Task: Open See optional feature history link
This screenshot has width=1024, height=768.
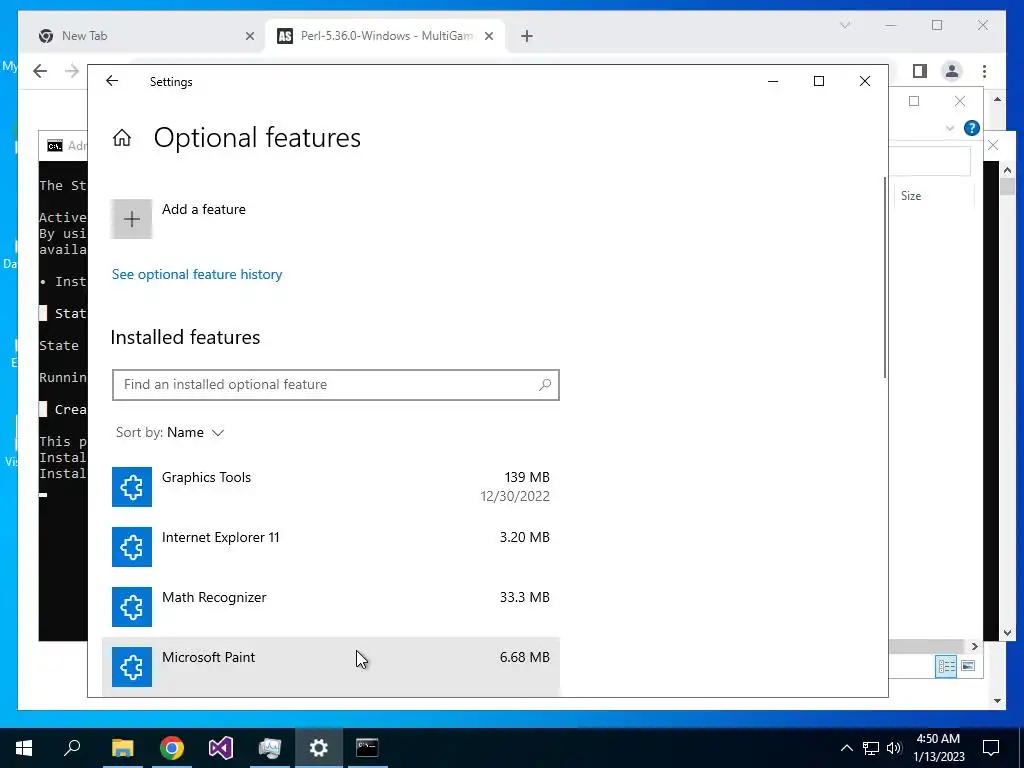Action: tap(197, 274)
